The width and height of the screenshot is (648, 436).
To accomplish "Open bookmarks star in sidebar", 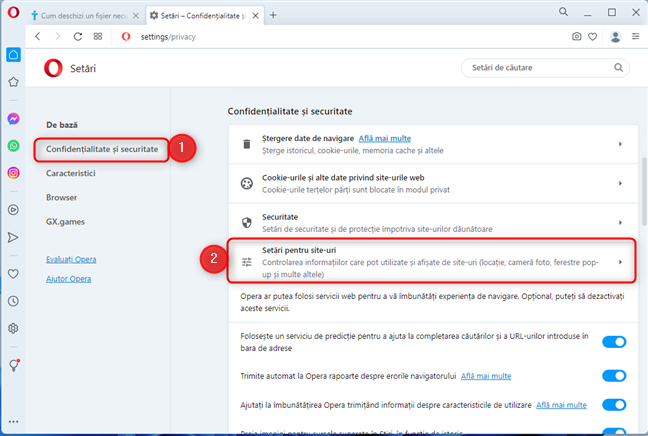I will pos(13,82).
